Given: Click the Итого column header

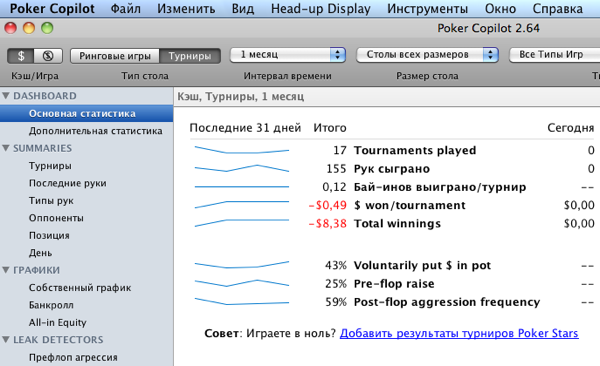Looking at the screenshot, I should (330, 128).
